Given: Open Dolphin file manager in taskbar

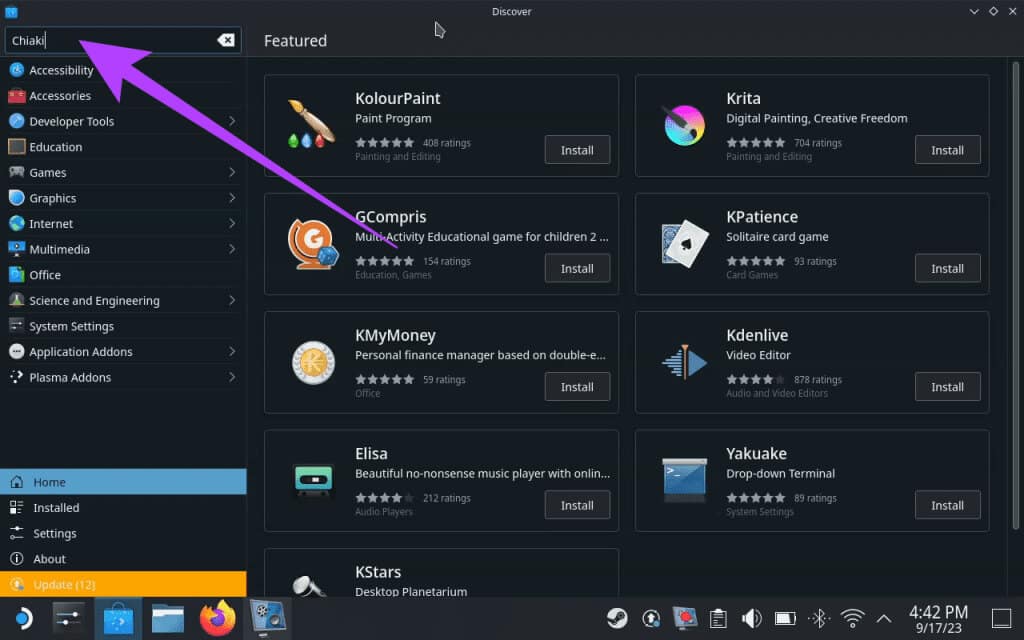Looking at the screenshot, I should click(168, 618).
